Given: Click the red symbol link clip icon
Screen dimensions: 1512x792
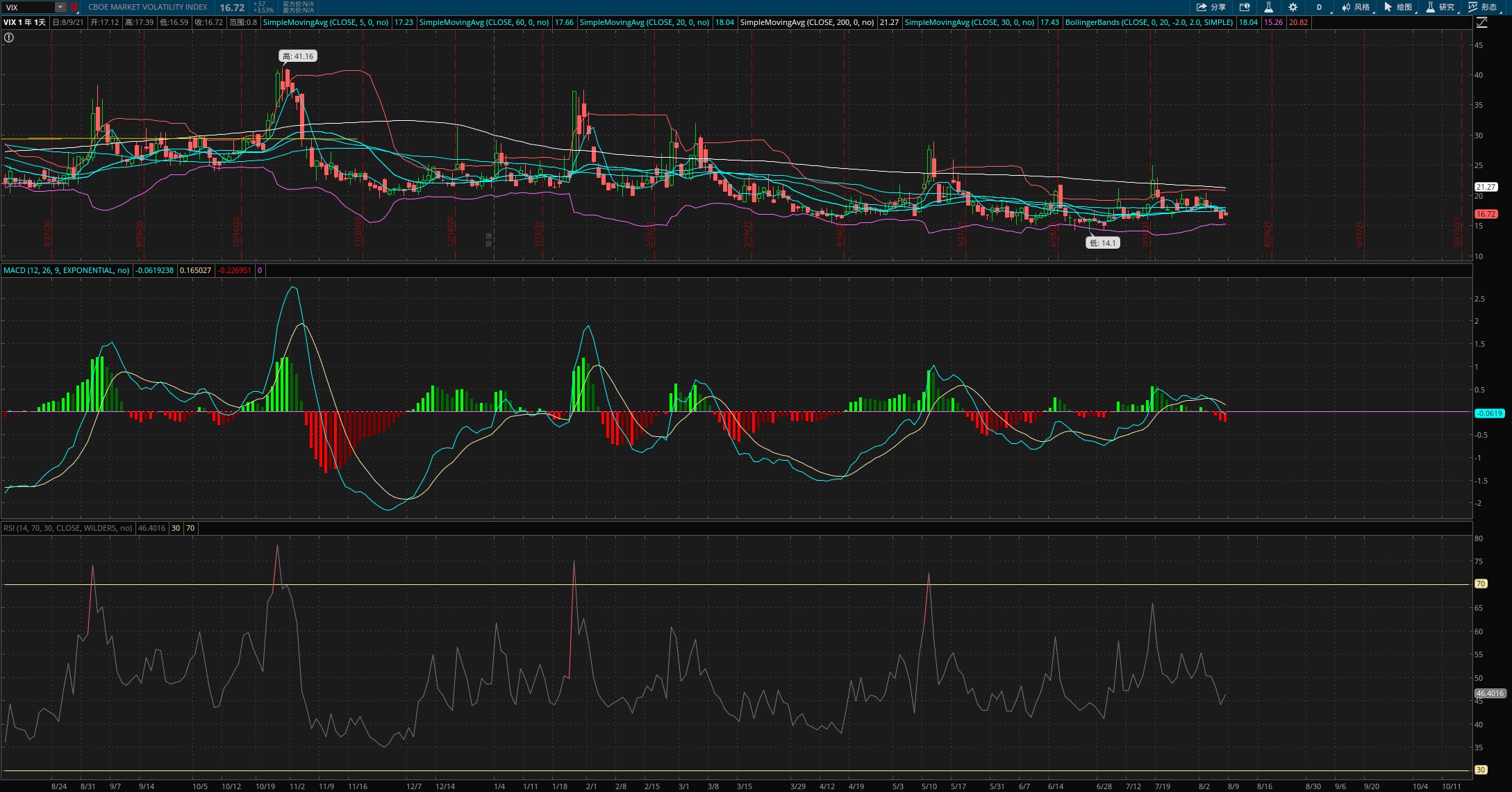Looking at the screenshot, I should coord(74,7).
